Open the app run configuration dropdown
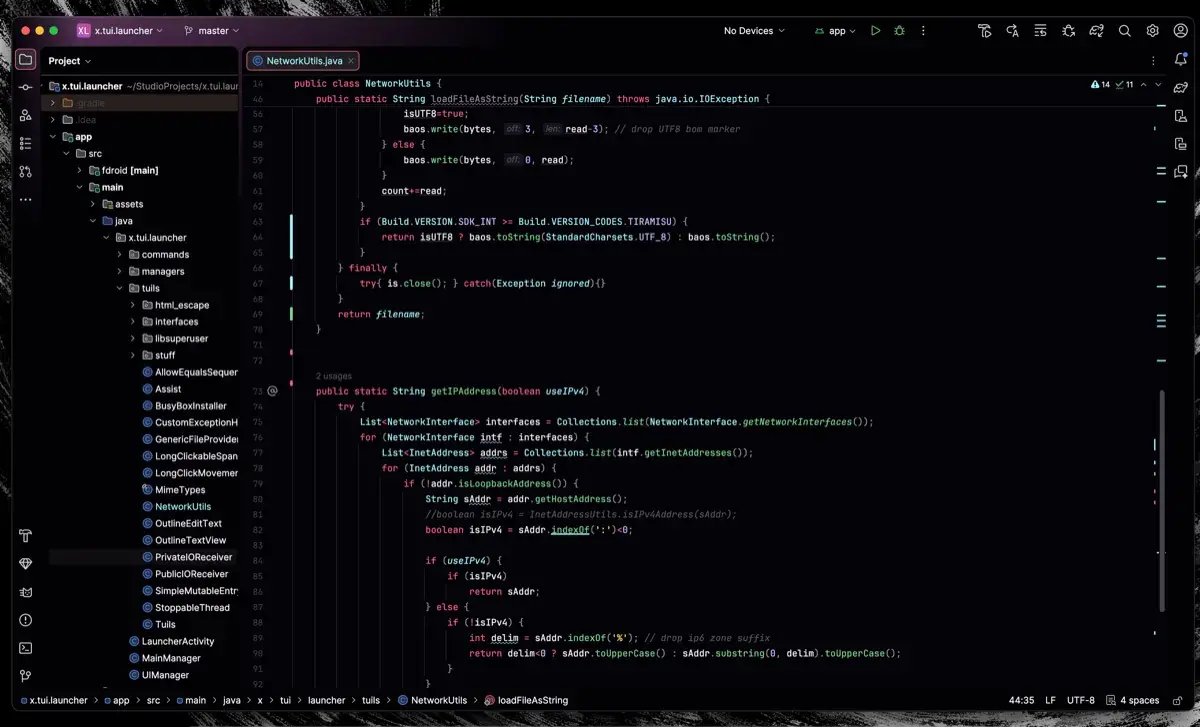The width and height of the screenshot is (1200, 727). pyautogui.click(x=835, y=31)
